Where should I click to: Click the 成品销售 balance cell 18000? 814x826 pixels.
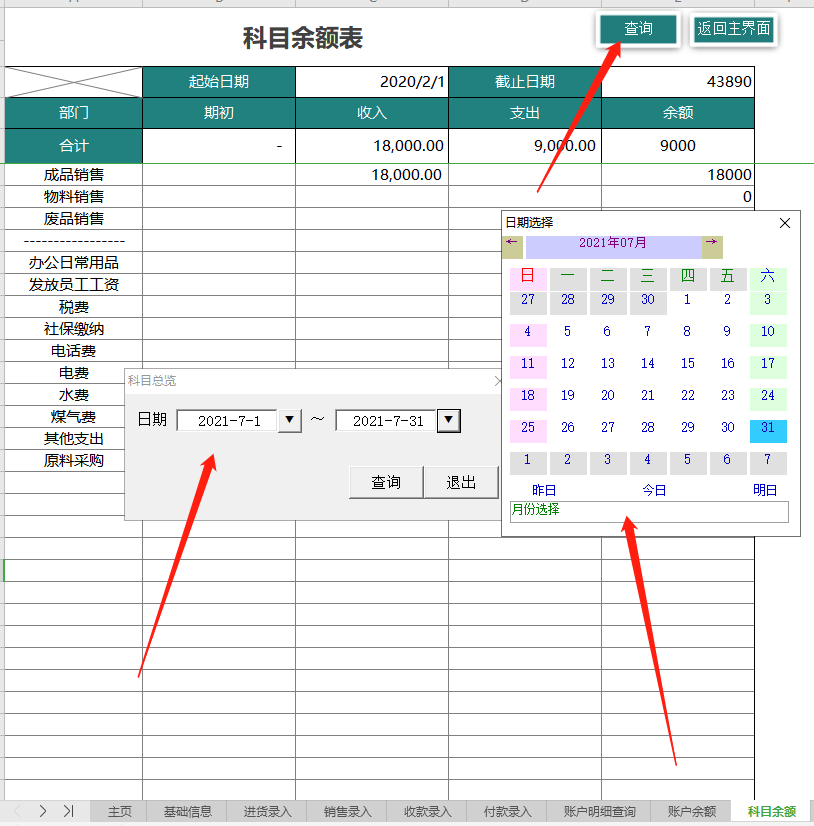coord(678,174)
